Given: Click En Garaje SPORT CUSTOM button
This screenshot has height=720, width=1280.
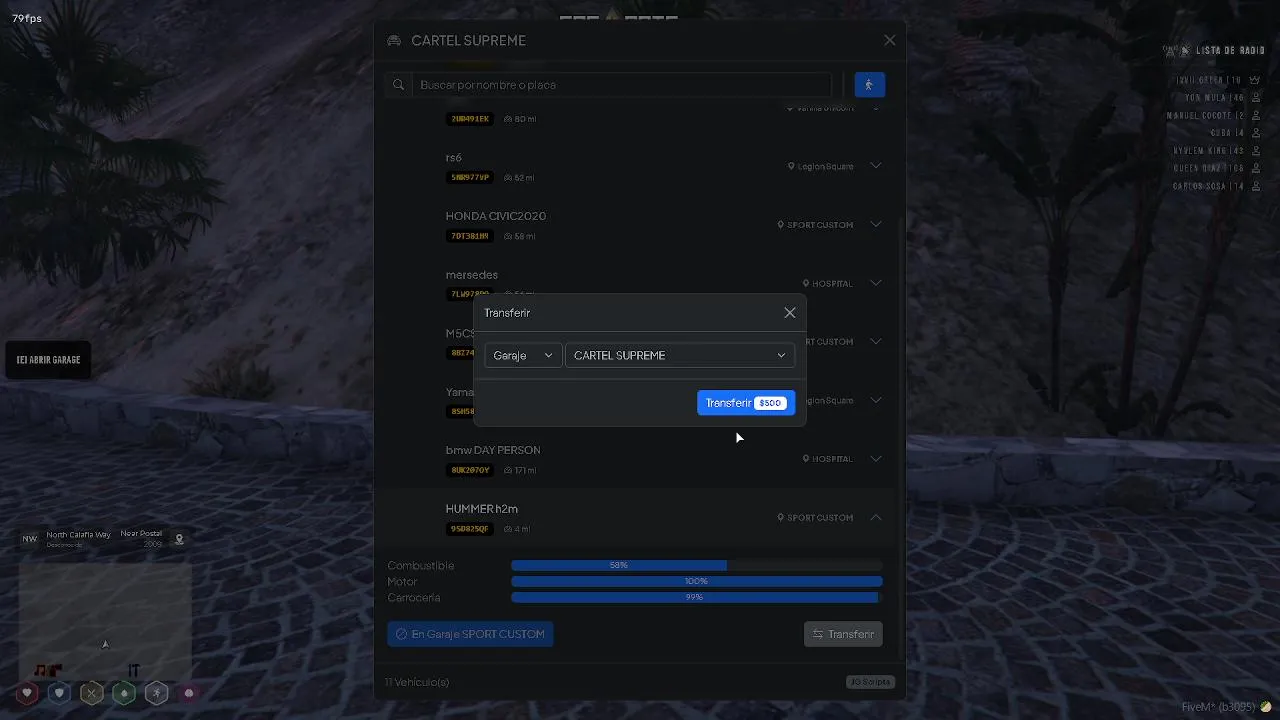Looking at the screenshot, I should [470, 634].
